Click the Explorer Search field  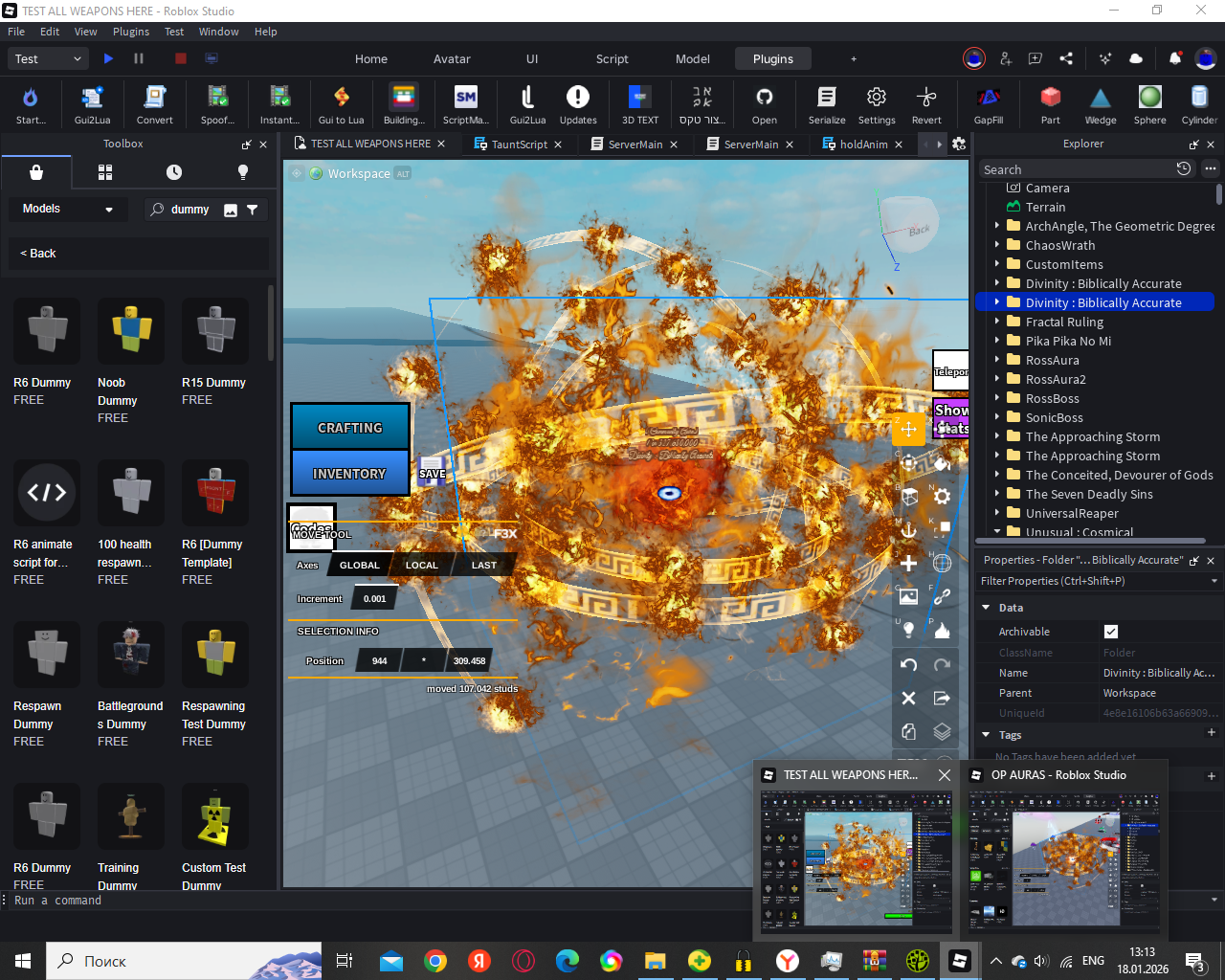(1076, 169)
